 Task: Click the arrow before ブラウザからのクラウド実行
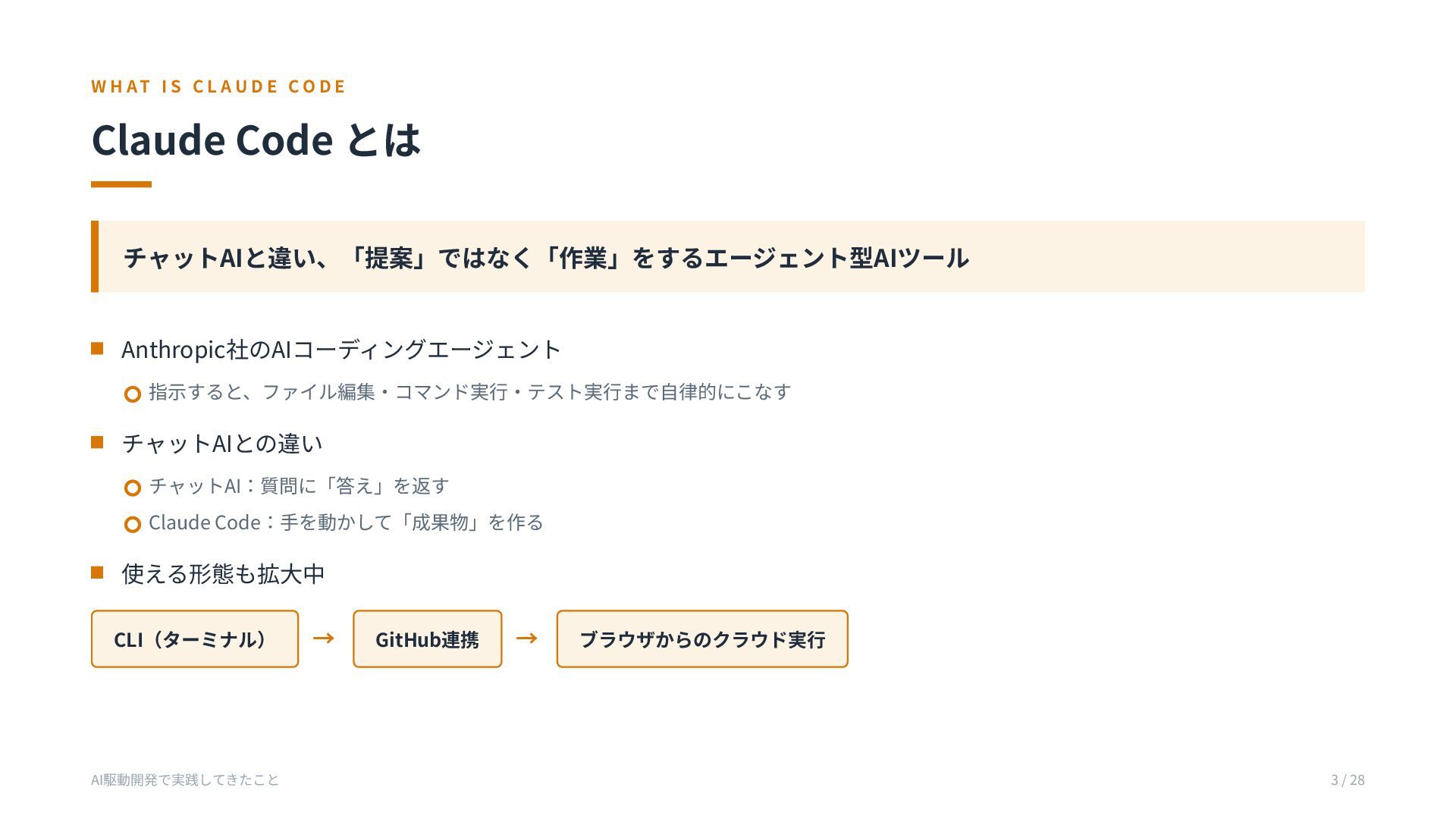tap(527, 639)
